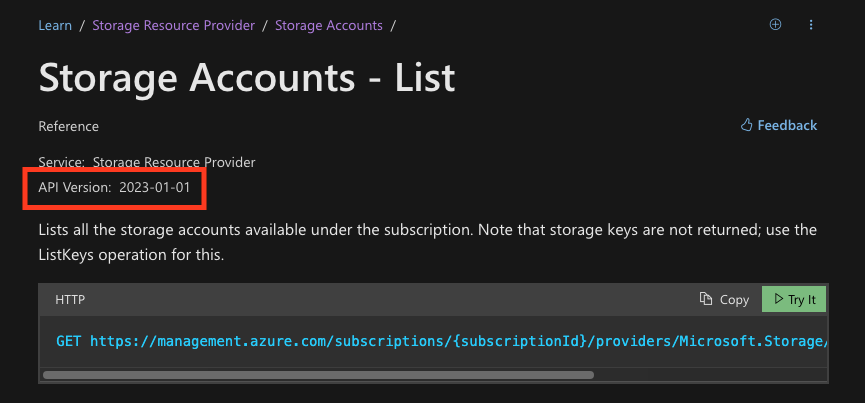Navigate to the Storage Accounts breadcrumb
865x403 pixels.
coord(328,25)
